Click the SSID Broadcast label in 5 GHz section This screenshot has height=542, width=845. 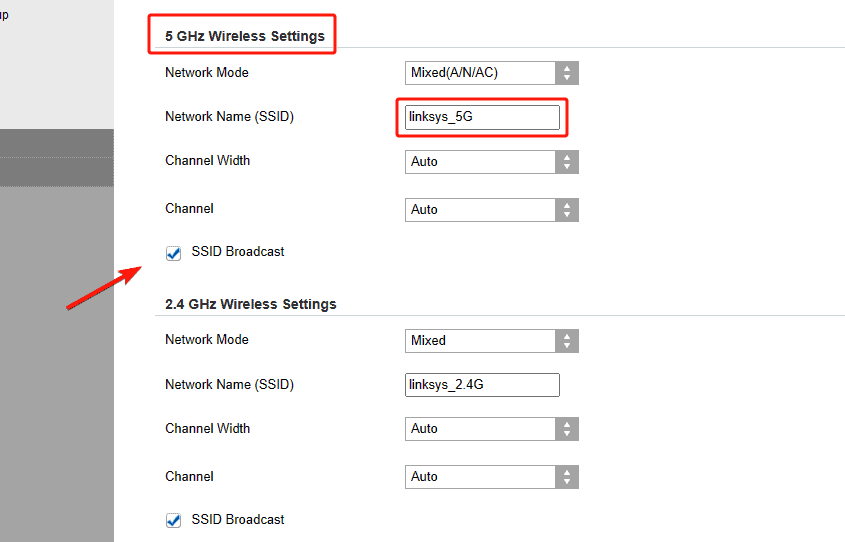tap(238, 252)
